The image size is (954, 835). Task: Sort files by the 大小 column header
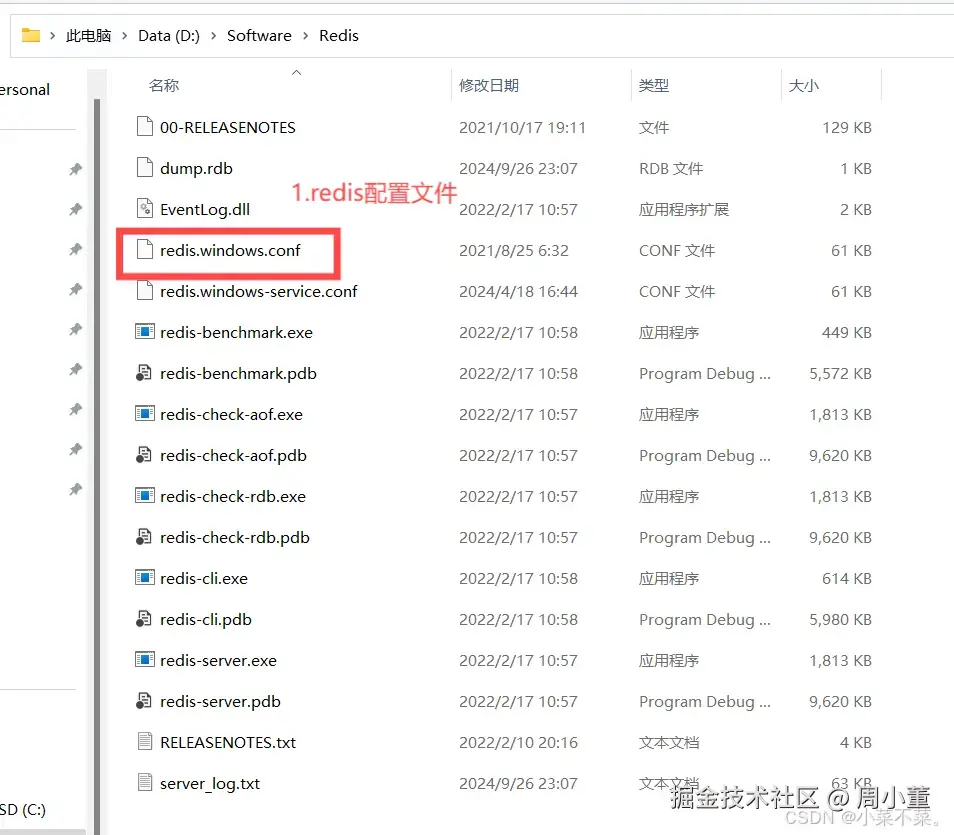click(x=803, y=85)
